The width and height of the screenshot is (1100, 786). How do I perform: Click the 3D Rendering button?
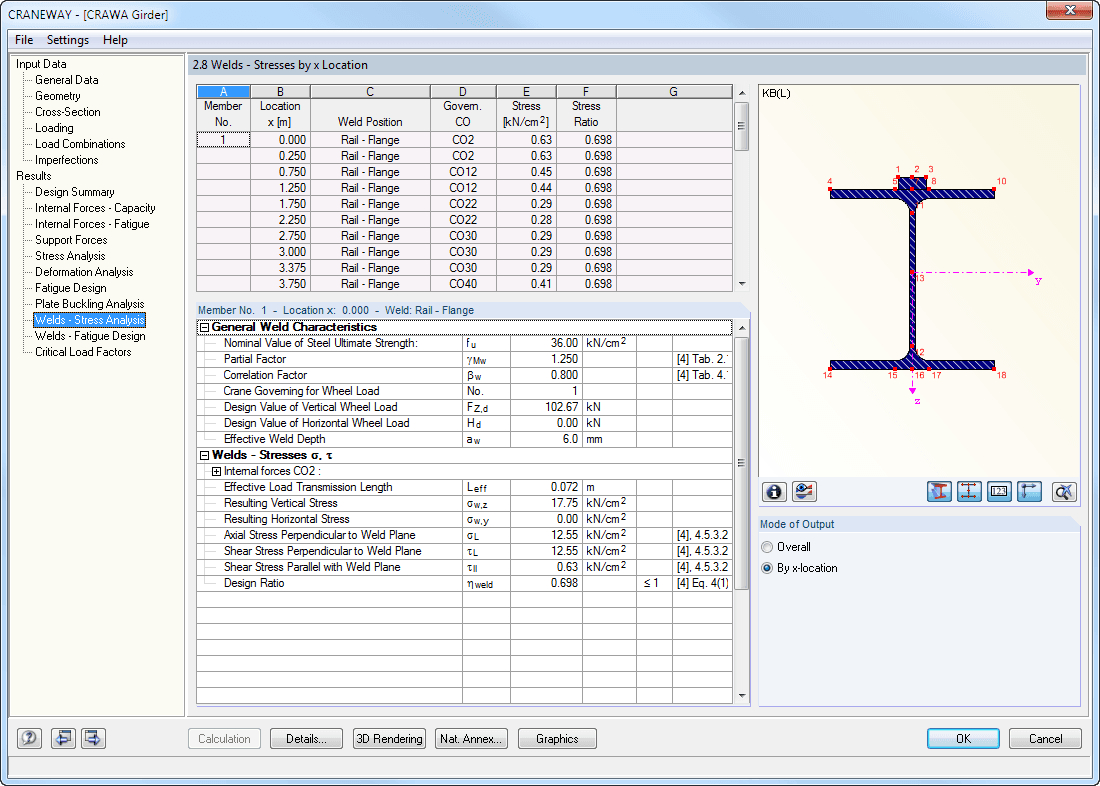389,738
